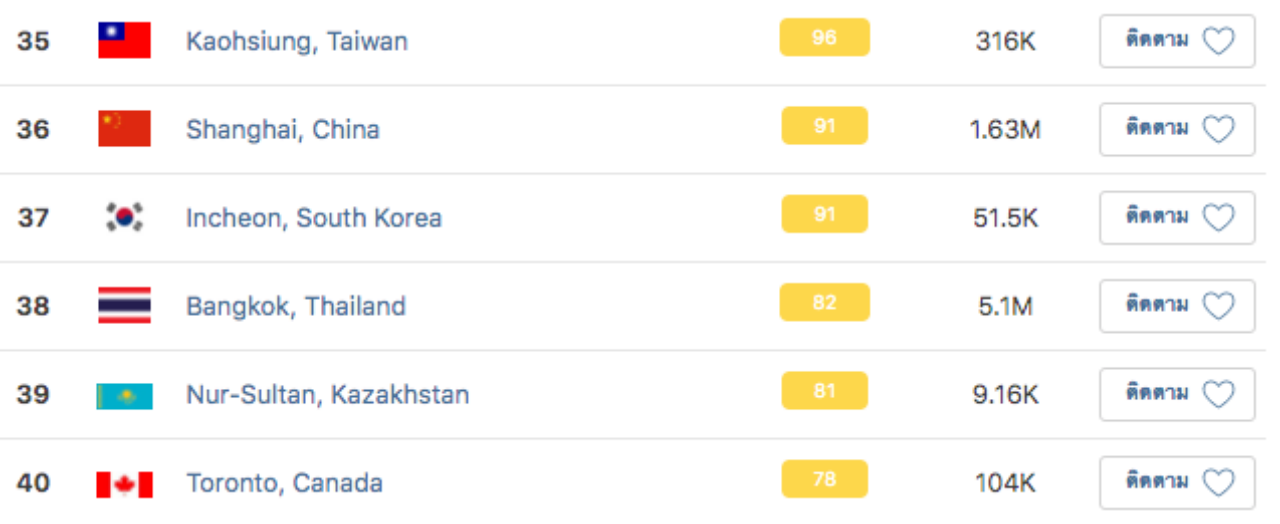Open the Toronto, Canada city link
The width and height of the screenshot is (1280, 524).
point(284,483)
